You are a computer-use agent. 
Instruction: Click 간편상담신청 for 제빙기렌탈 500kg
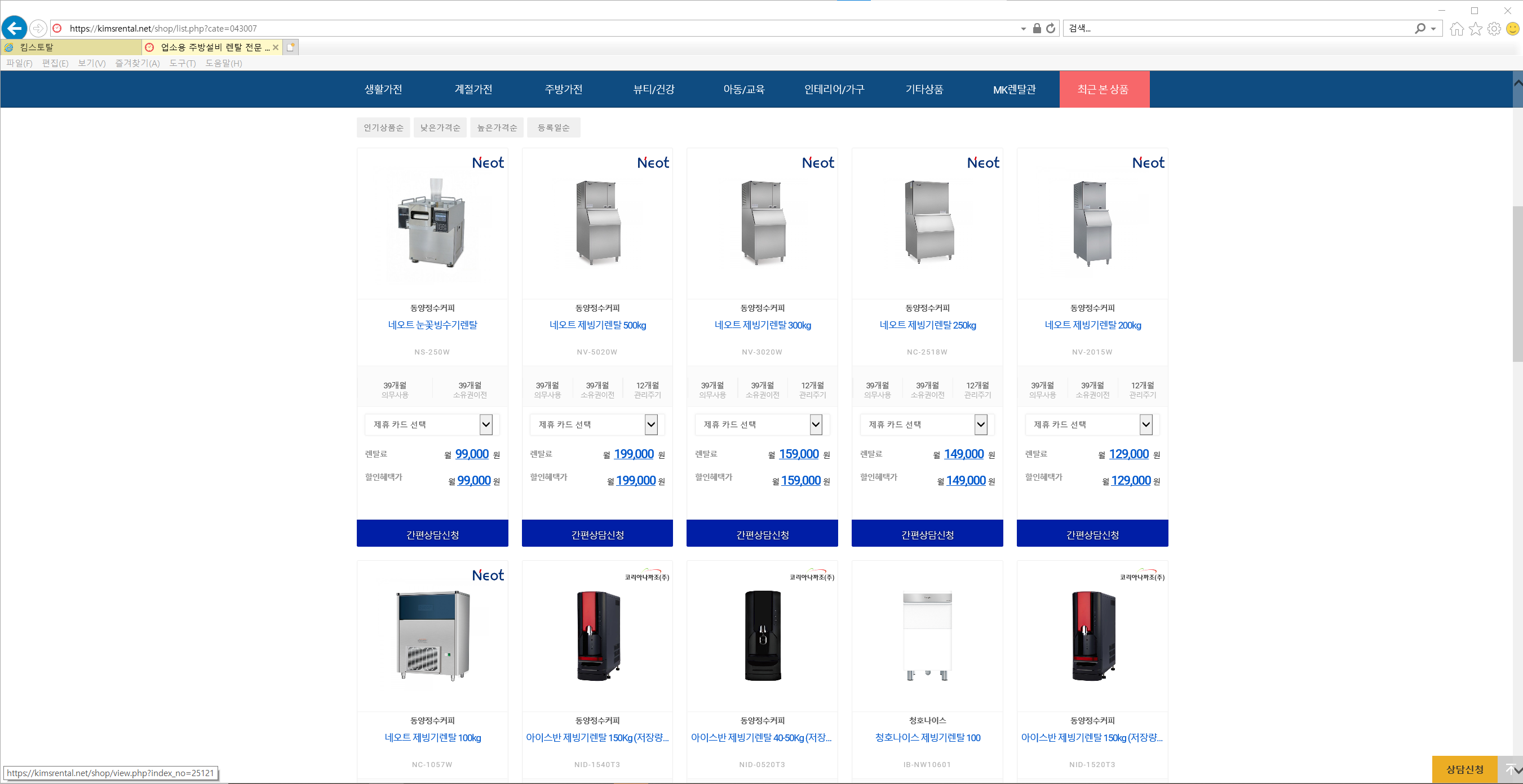click(597, 534)
